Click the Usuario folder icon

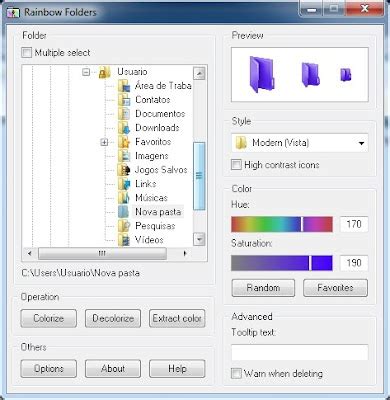point(105,72)
